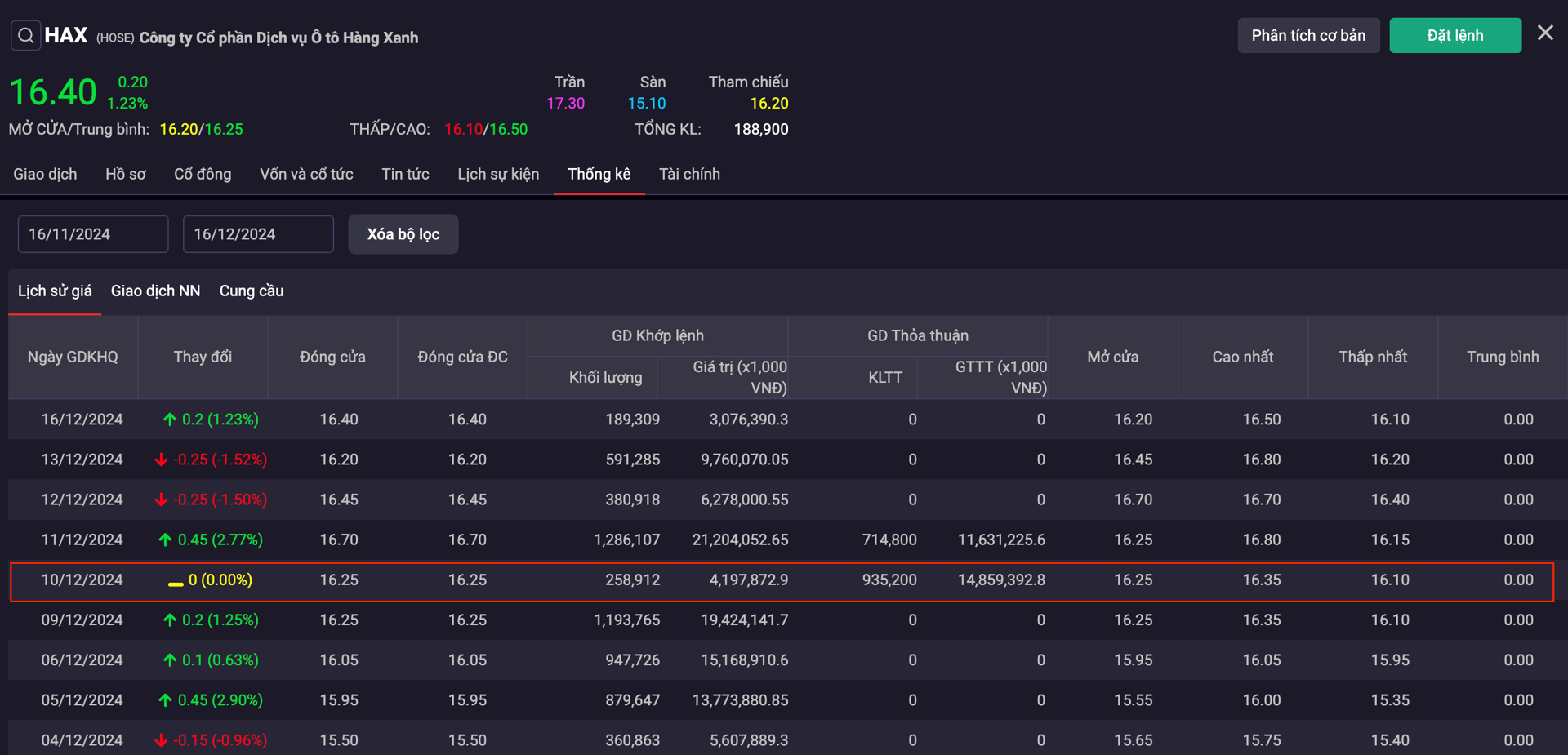Edit the end date field 16/12/2024

tap(258, 234)
